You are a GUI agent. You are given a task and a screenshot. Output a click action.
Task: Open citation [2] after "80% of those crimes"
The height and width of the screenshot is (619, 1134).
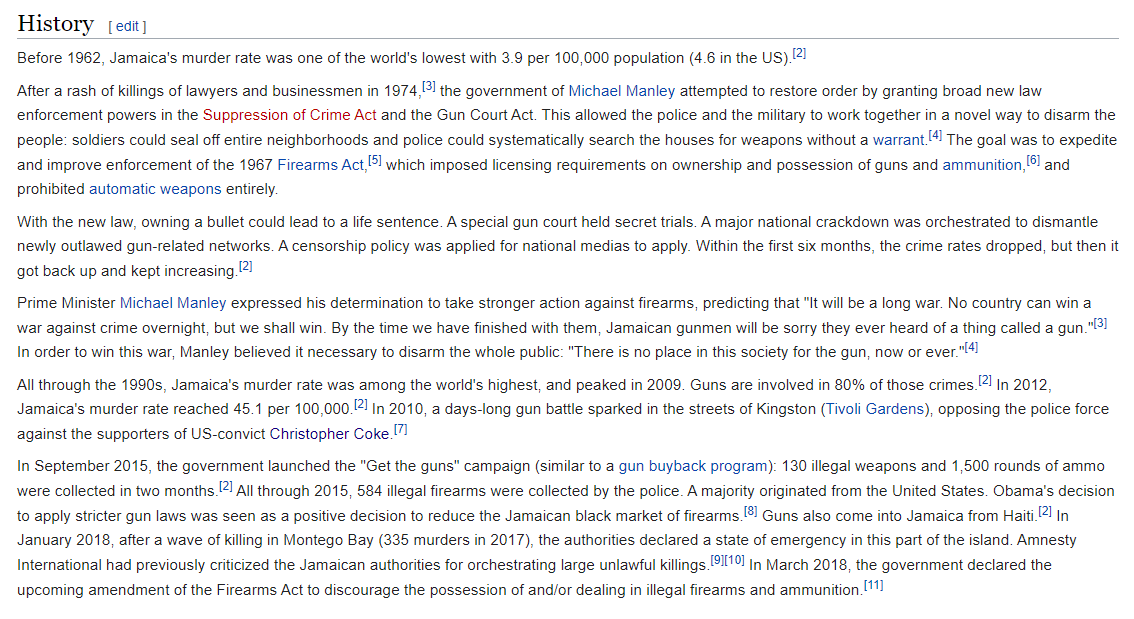985,380
